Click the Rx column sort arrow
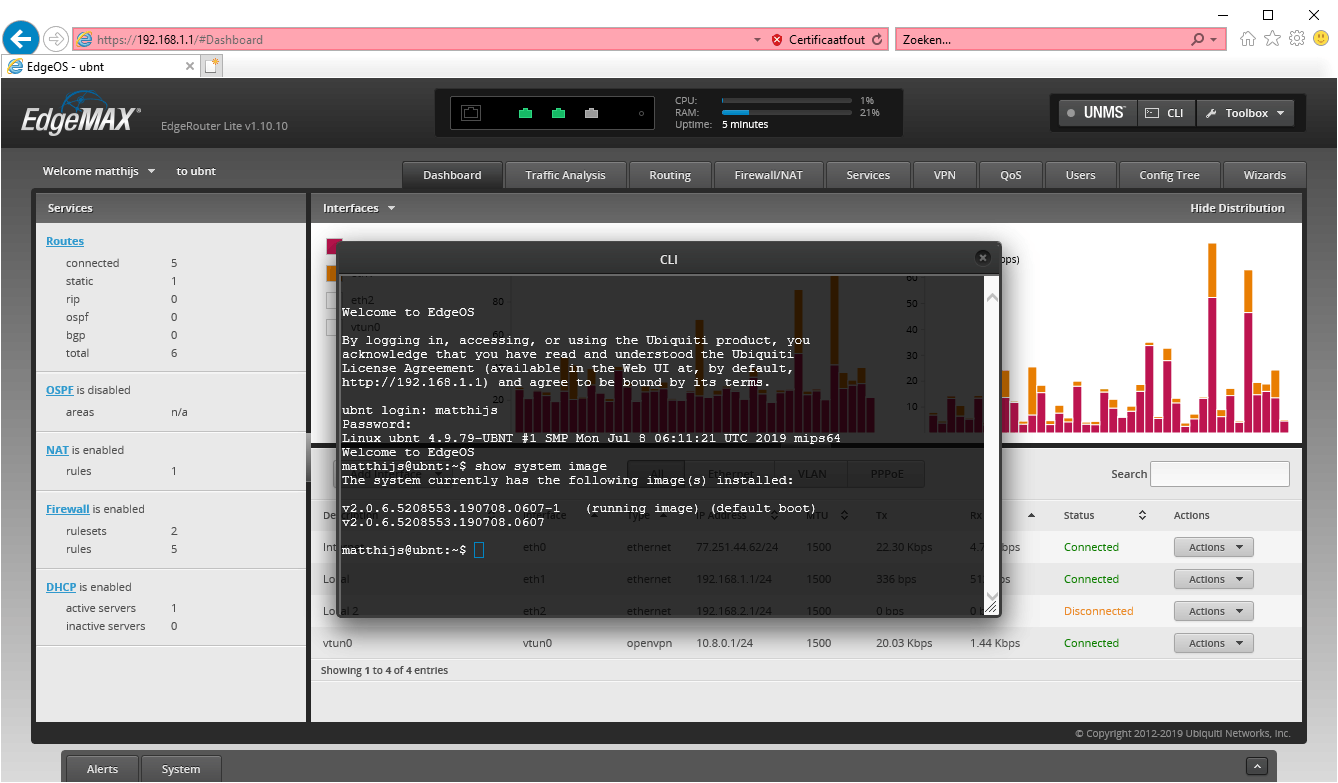Screen dimensions: 1338x783 1031,515
